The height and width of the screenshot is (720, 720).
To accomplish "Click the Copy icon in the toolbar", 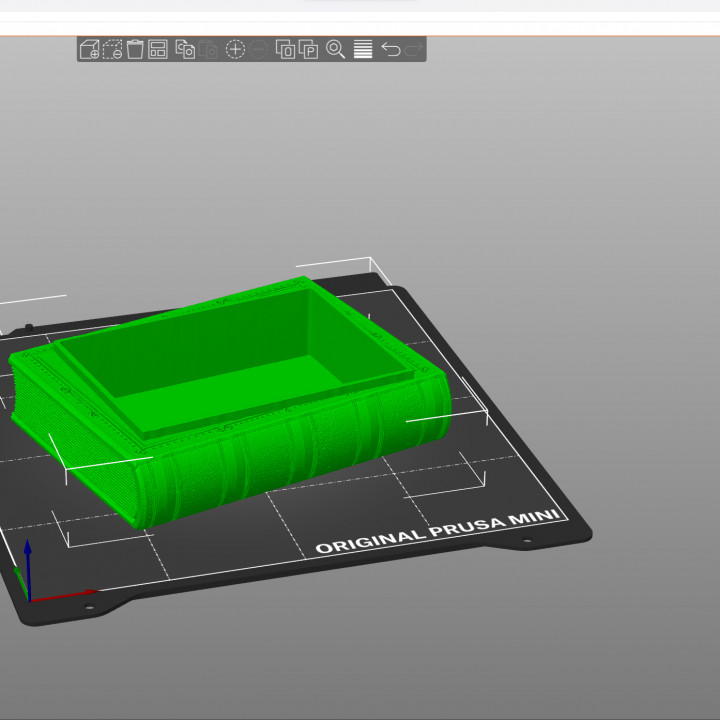I will (185, 49).
